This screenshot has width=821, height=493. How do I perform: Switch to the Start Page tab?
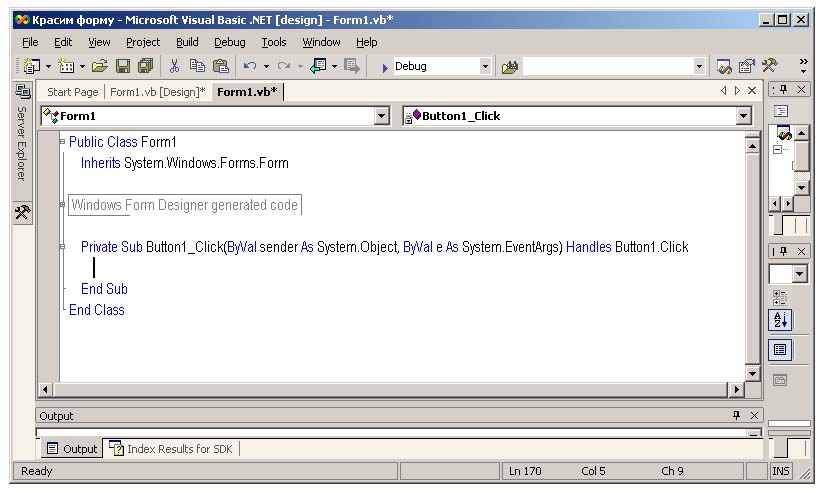72,92
